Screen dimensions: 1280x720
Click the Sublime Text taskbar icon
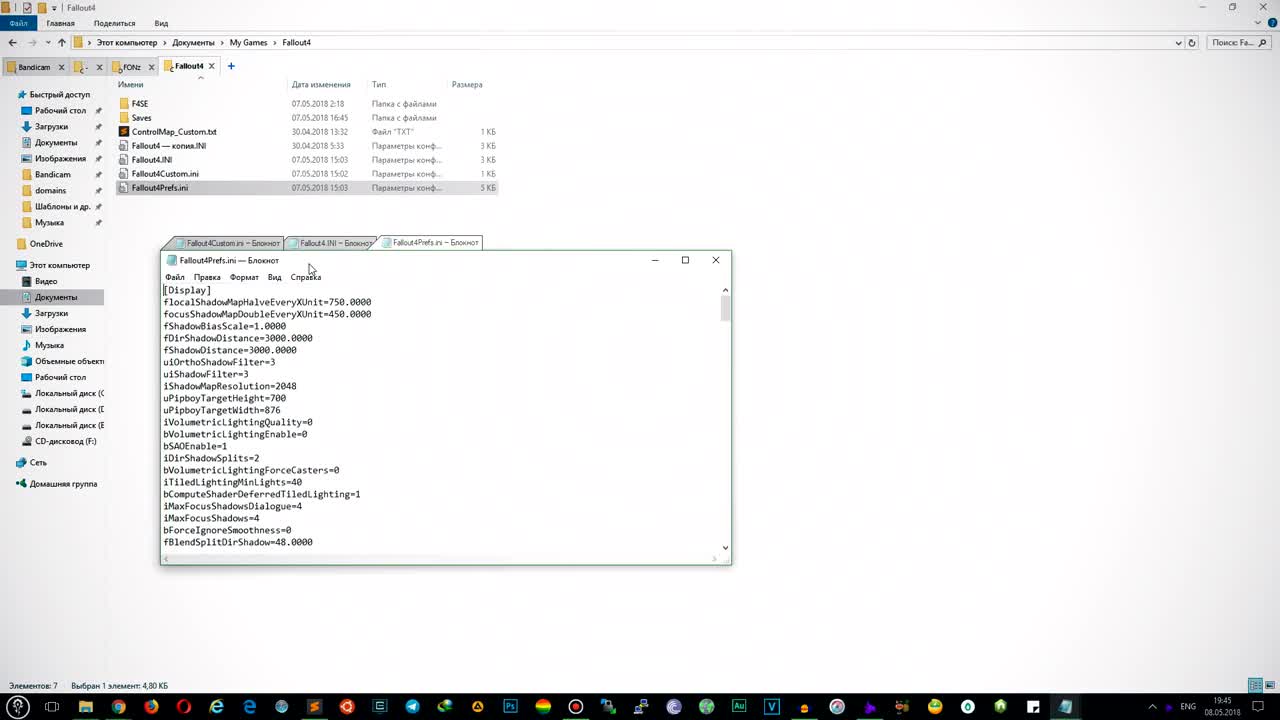(x=314, y=707)
